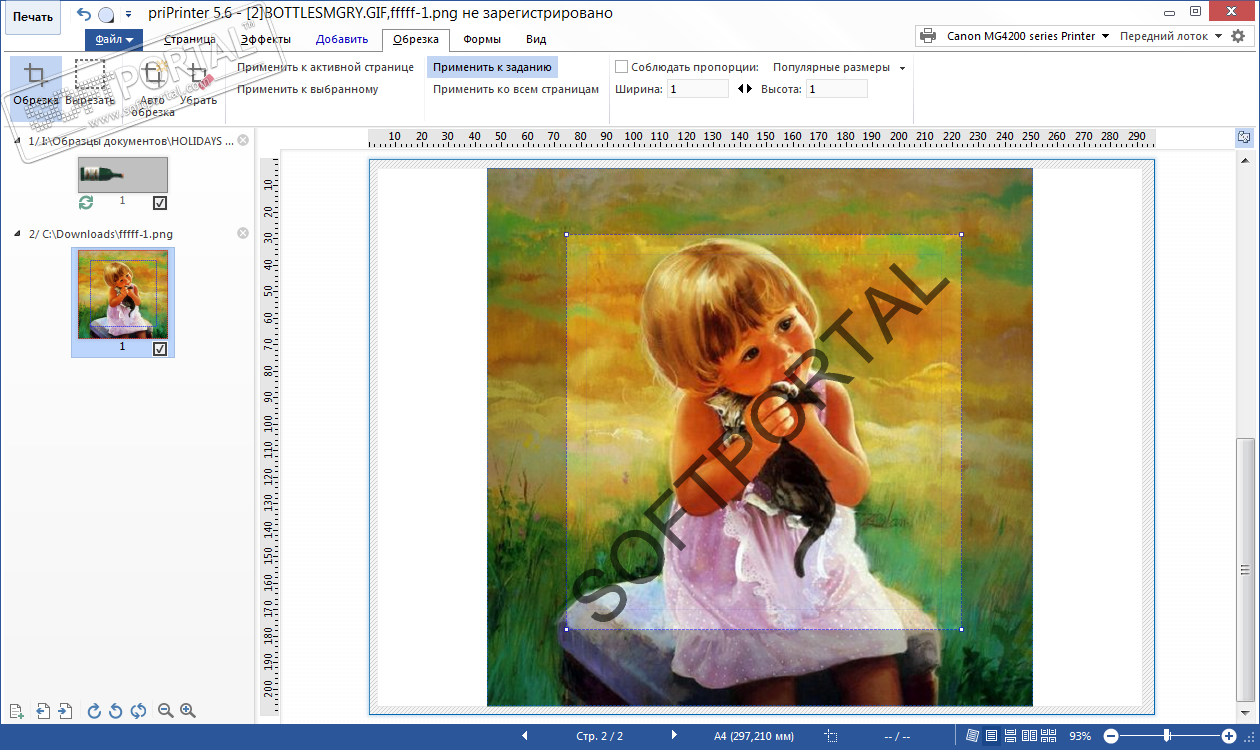This screenshot has width=1260, height=750.
Task: Run the Авто обрезка auto crop tool
Action: 153,88
